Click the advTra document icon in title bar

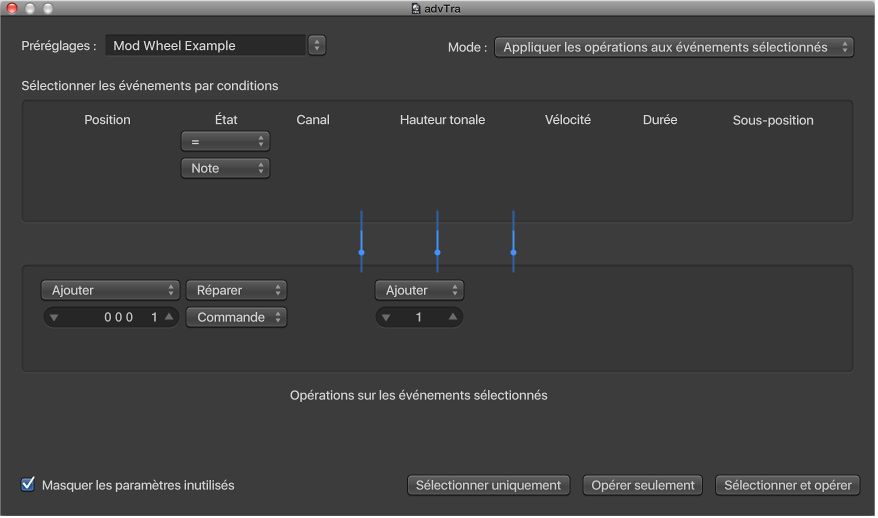tap(416, 8)
